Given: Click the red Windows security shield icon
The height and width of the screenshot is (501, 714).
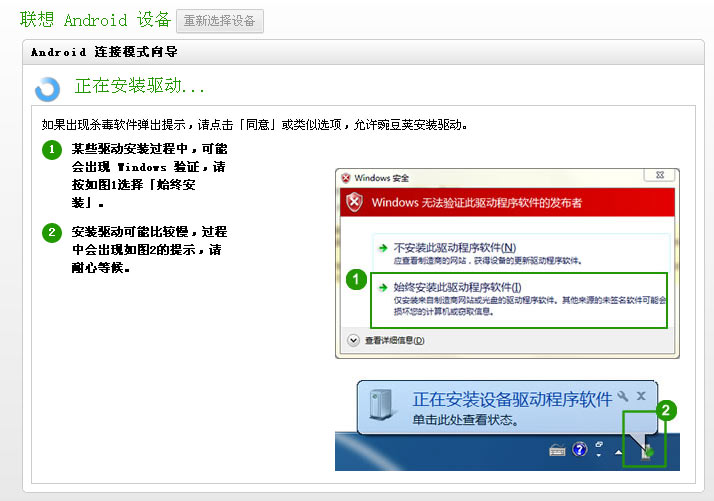Looking at the screenshot, I should click(352, 203).
